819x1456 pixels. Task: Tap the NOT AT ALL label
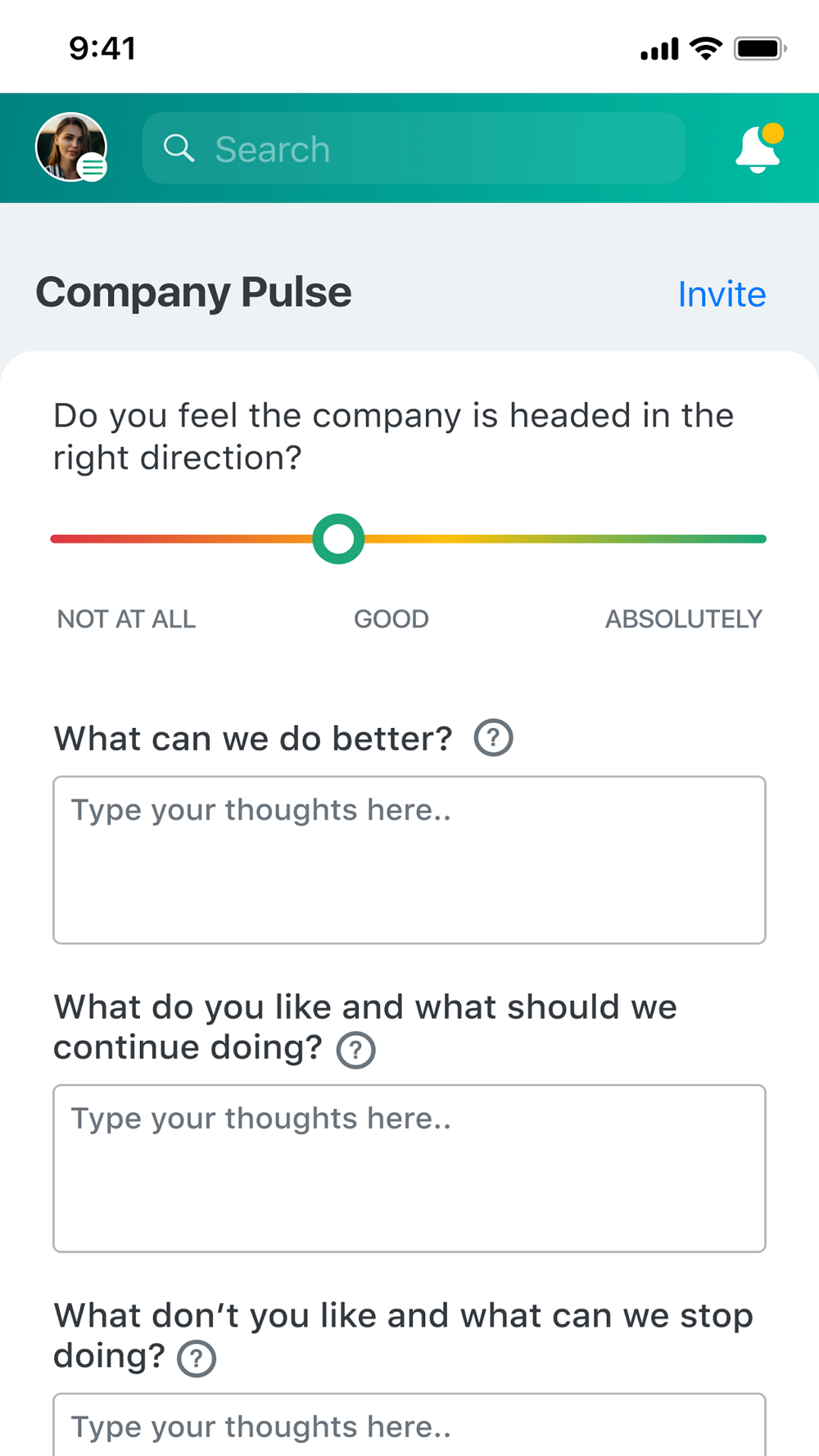point(126,619)
